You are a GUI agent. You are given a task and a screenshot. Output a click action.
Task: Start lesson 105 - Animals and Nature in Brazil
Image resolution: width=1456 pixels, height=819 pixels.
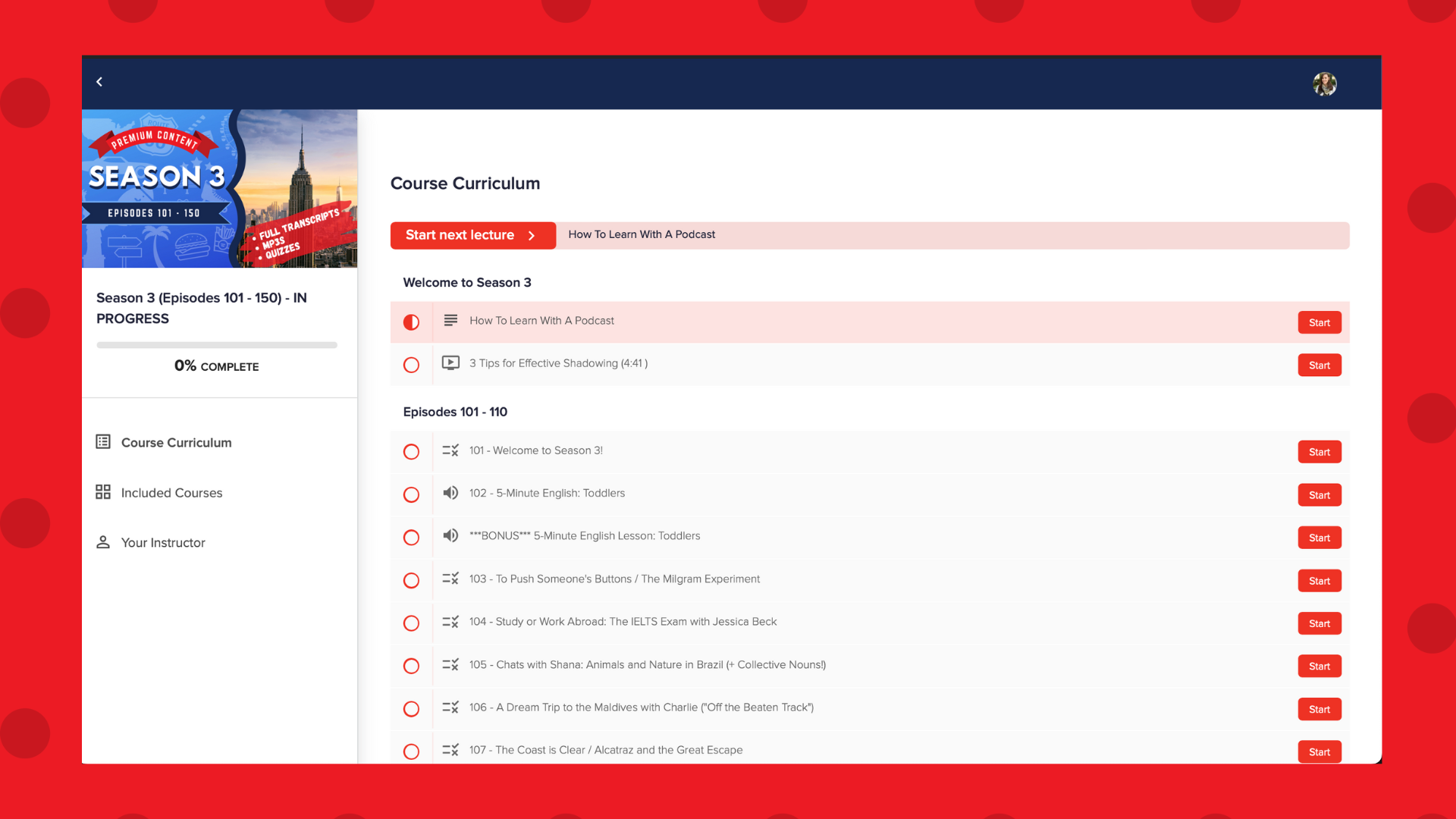[x=1319, y=666]
